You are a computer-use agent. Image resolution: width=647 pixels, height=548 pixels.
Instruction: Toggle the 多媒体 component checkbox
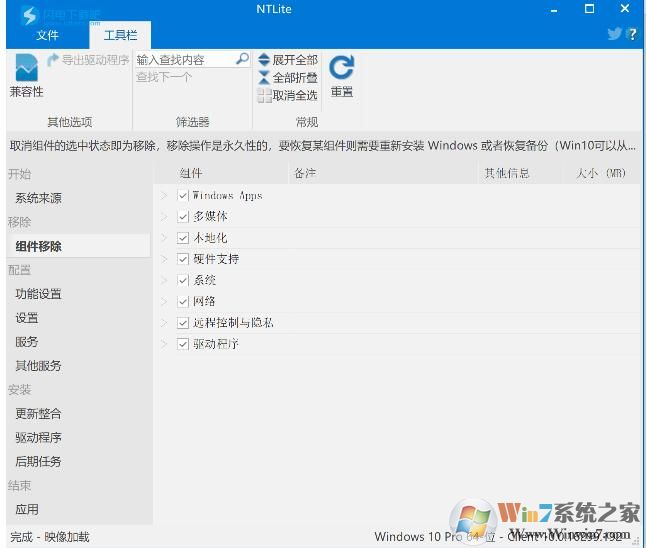[183, 217]
